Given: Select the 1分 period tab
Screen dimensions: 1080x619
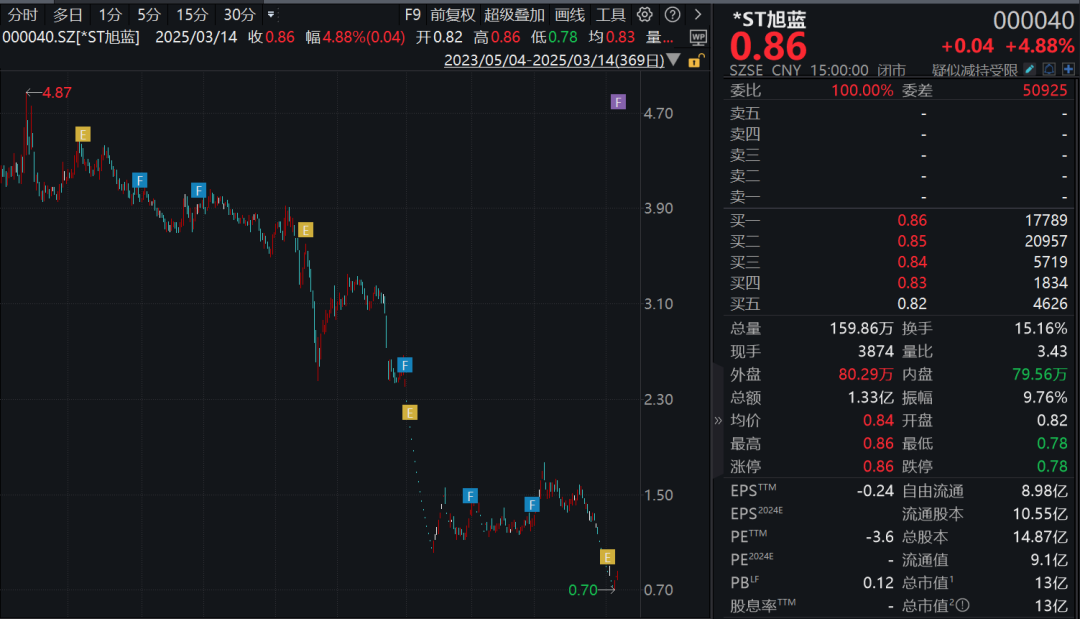Looking at the screenshot, I should click(110, 14).
